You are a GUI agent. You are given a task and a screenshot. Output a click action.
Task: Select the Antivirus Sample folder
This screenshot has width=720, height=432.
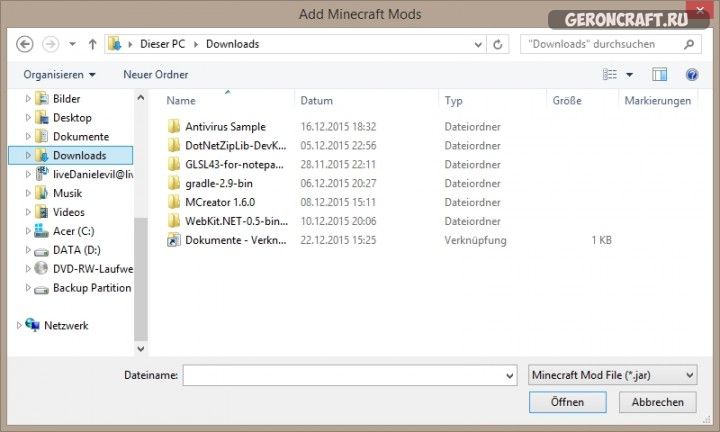[x=225, y=127]
